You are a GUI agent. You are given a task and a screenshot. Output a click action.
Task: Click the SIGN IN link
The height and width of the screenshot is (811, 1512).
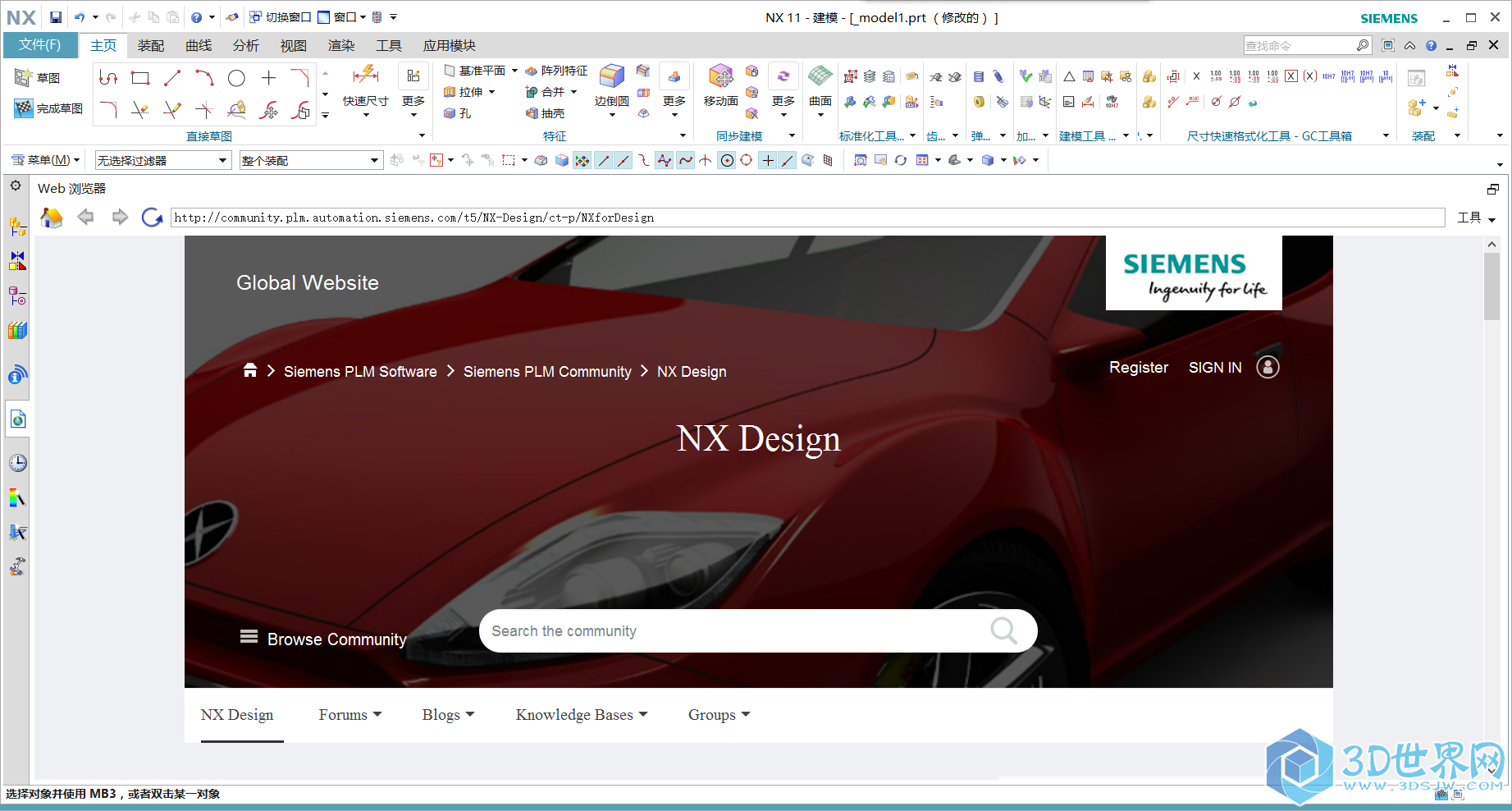[1215, 368]
